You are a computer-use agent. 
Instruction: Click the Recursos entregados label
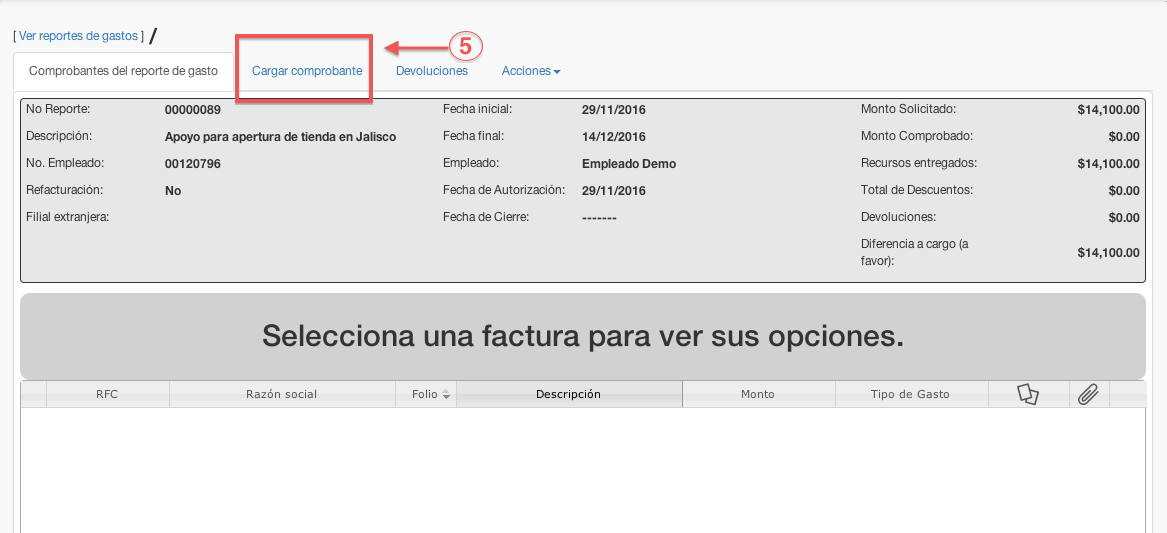coord(919,163)
